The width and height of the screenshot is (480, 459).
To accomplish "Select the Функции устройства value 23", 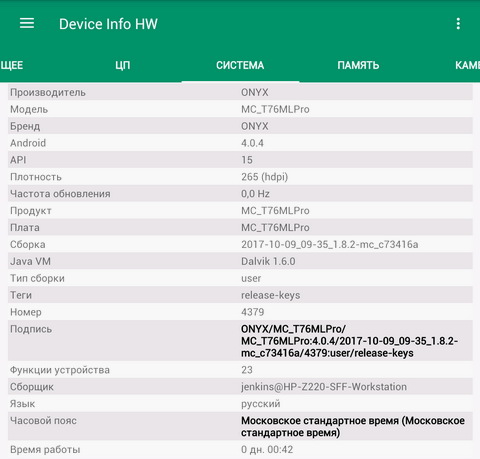I will [x=247, y=370].
